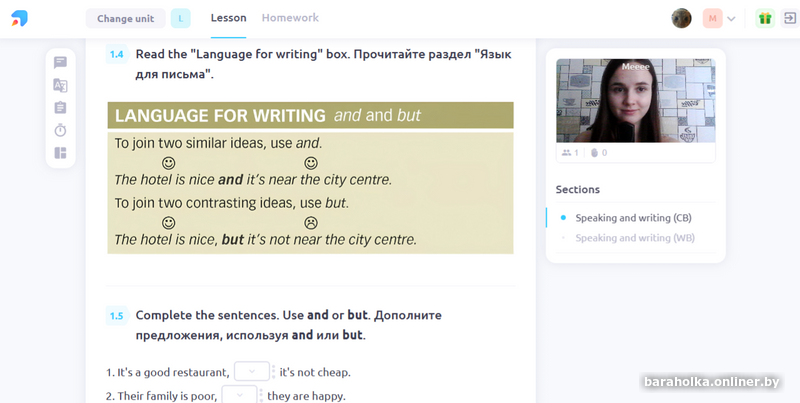Switch to the Homework tab

click(290, 18)
